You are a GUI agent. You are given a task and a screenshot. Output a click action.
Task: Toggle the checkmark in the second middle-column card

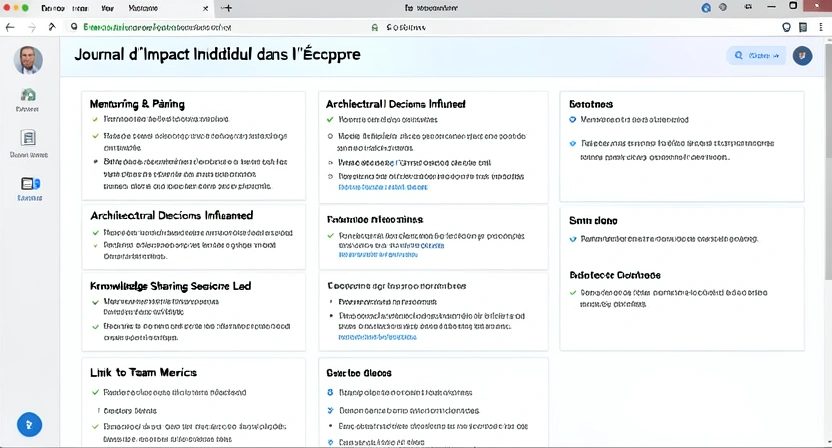pos(330,236)
